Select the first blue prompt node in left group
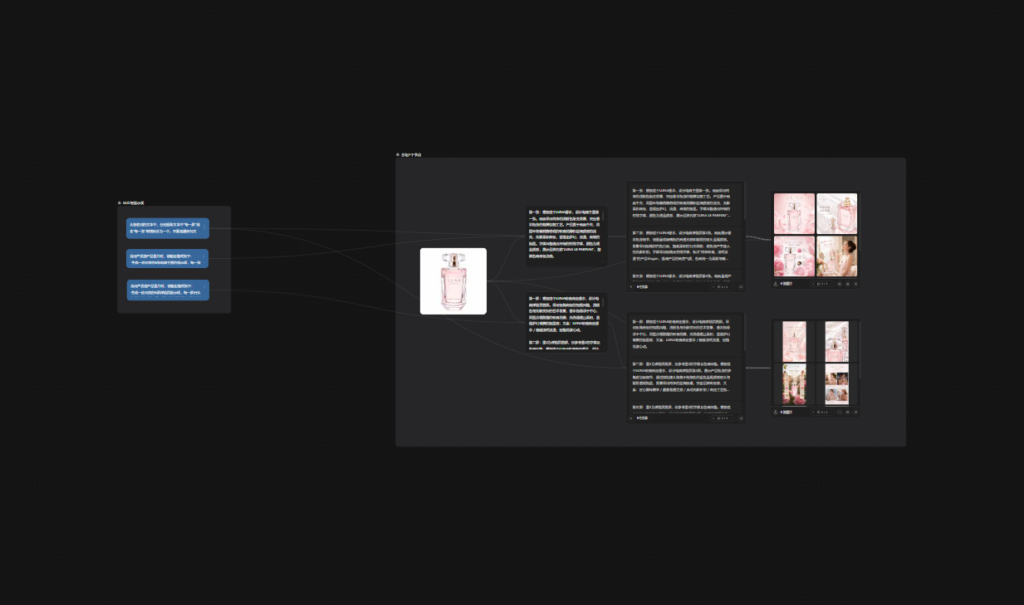The image size is (1024, 605). [x=168, y=228]
